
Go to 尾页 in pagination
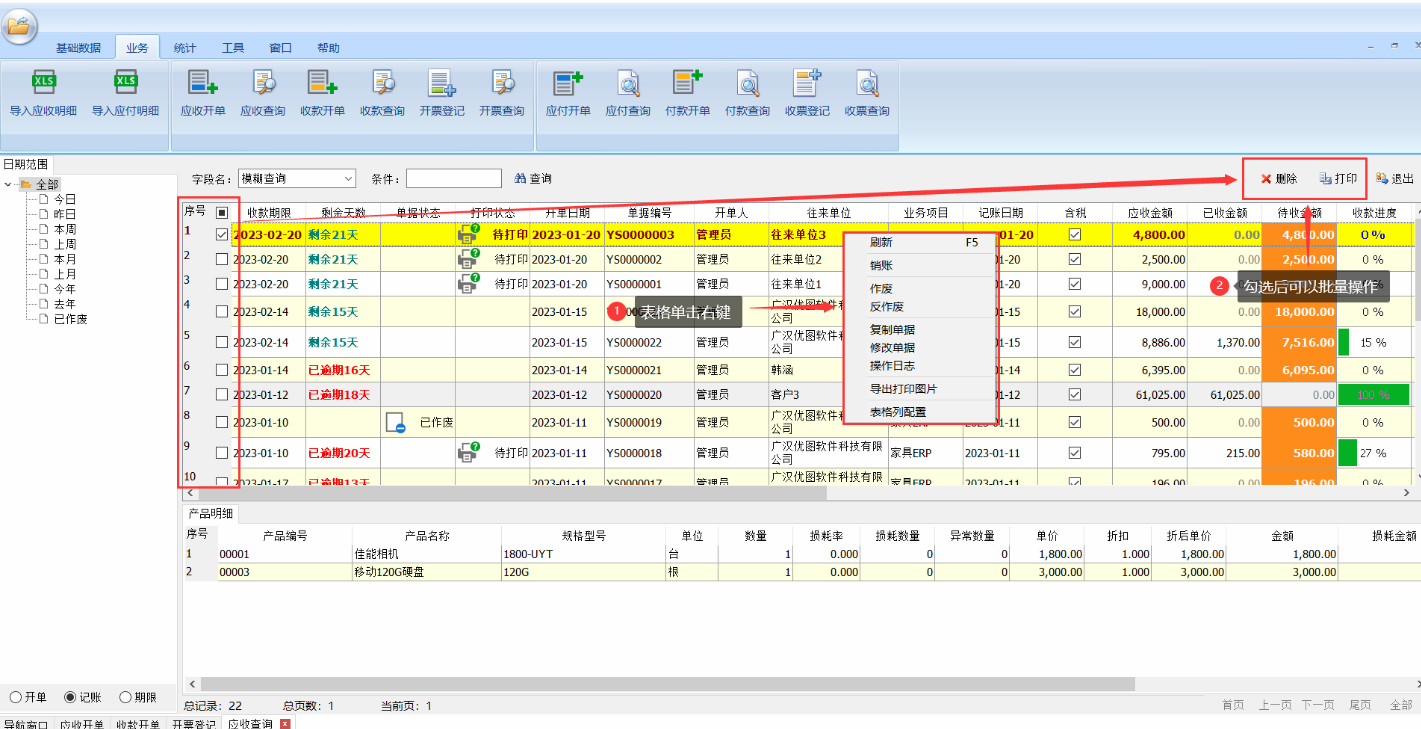(1360, 705)
